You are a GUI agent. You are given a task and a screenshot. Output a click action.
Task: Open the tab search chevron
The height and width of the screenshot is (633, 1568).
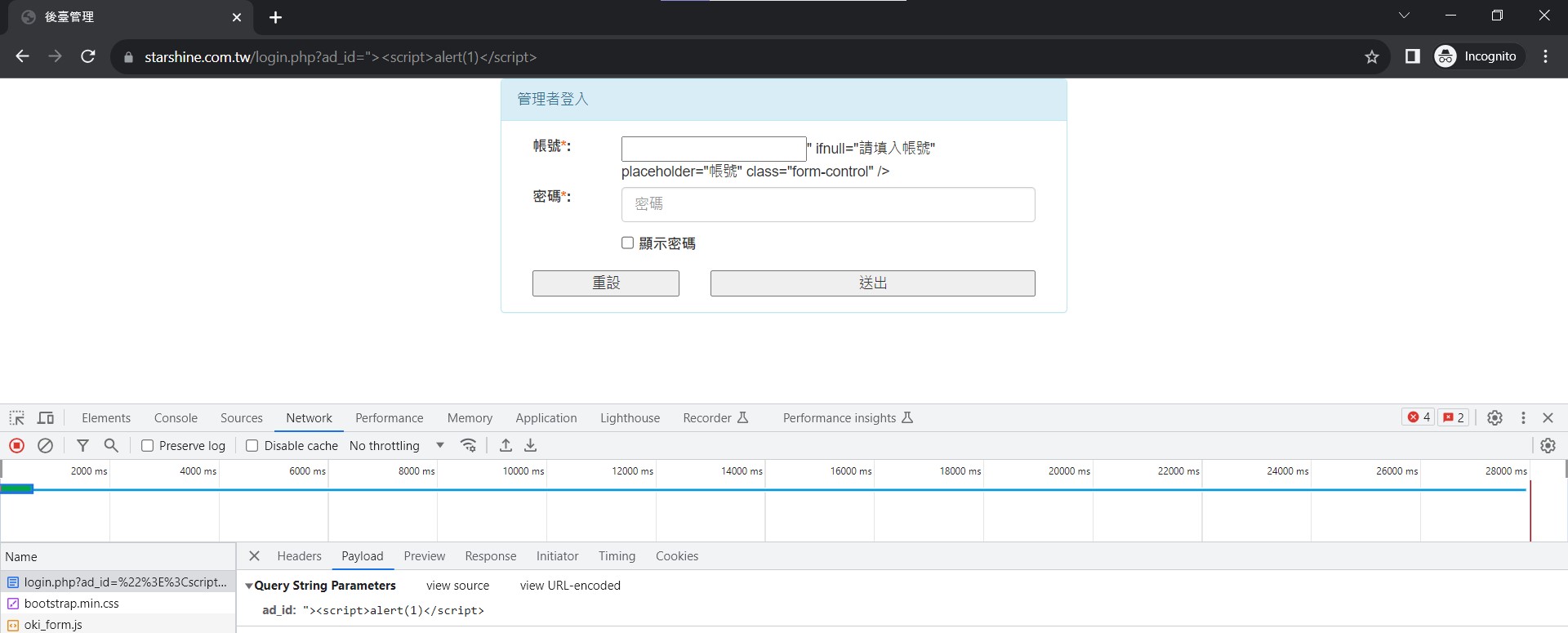(x=1404, y=16)
